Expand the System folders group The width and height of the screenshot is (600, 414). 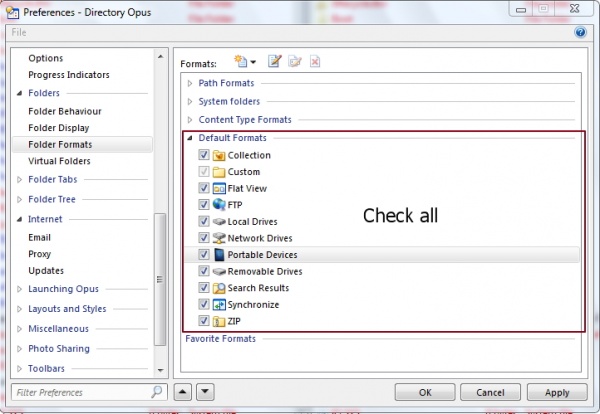[190, 102]
